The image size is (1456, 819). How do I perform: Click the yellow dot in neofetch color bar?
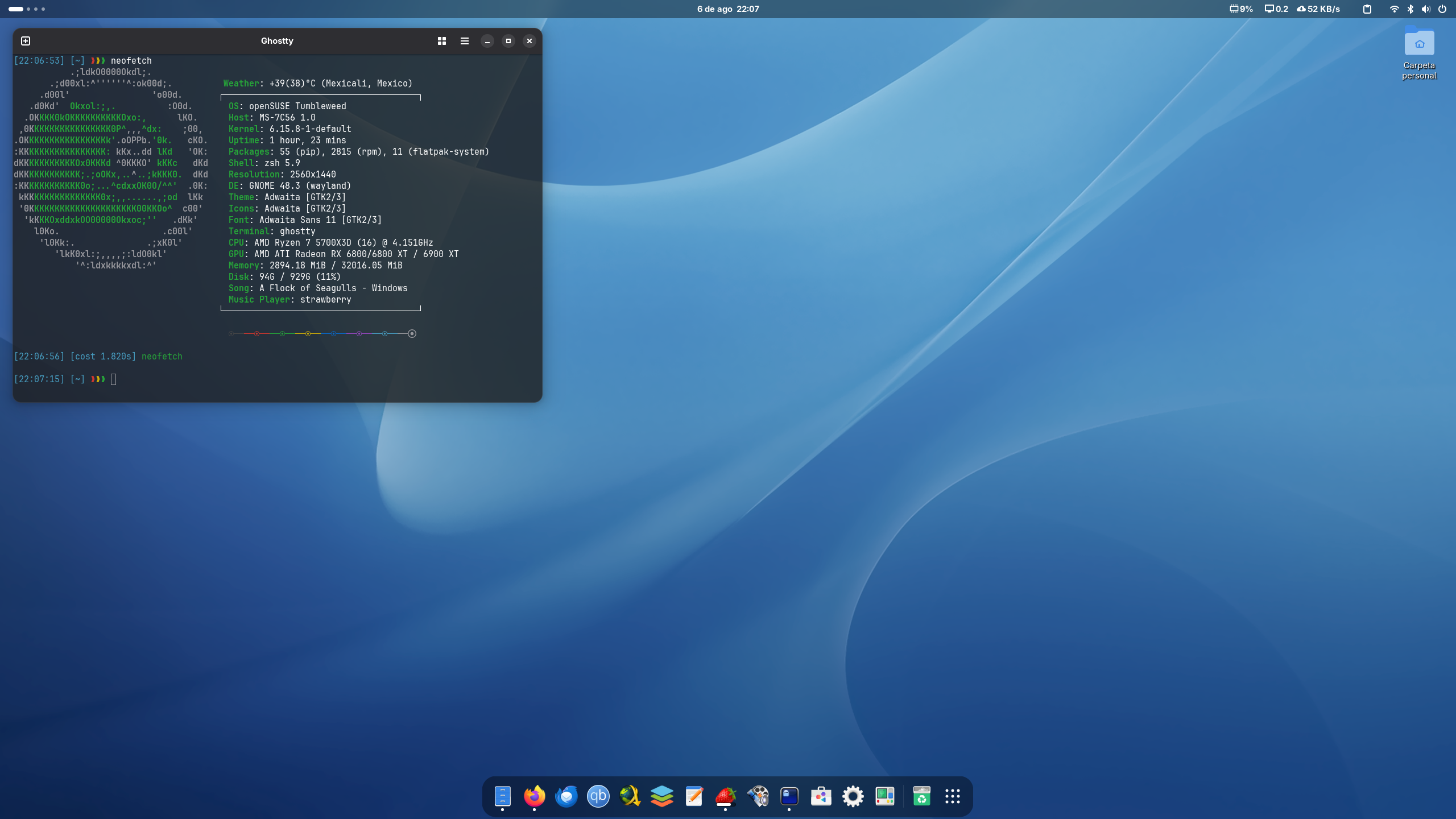pyautogui.click(x=308, y=334)
